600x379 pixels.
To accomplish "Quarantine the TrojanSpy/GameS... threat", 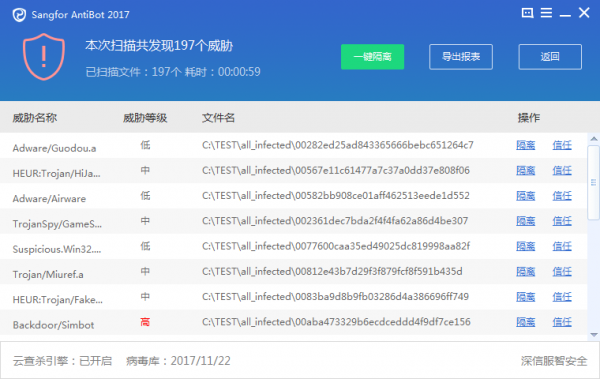I will (x=525, y=221).
